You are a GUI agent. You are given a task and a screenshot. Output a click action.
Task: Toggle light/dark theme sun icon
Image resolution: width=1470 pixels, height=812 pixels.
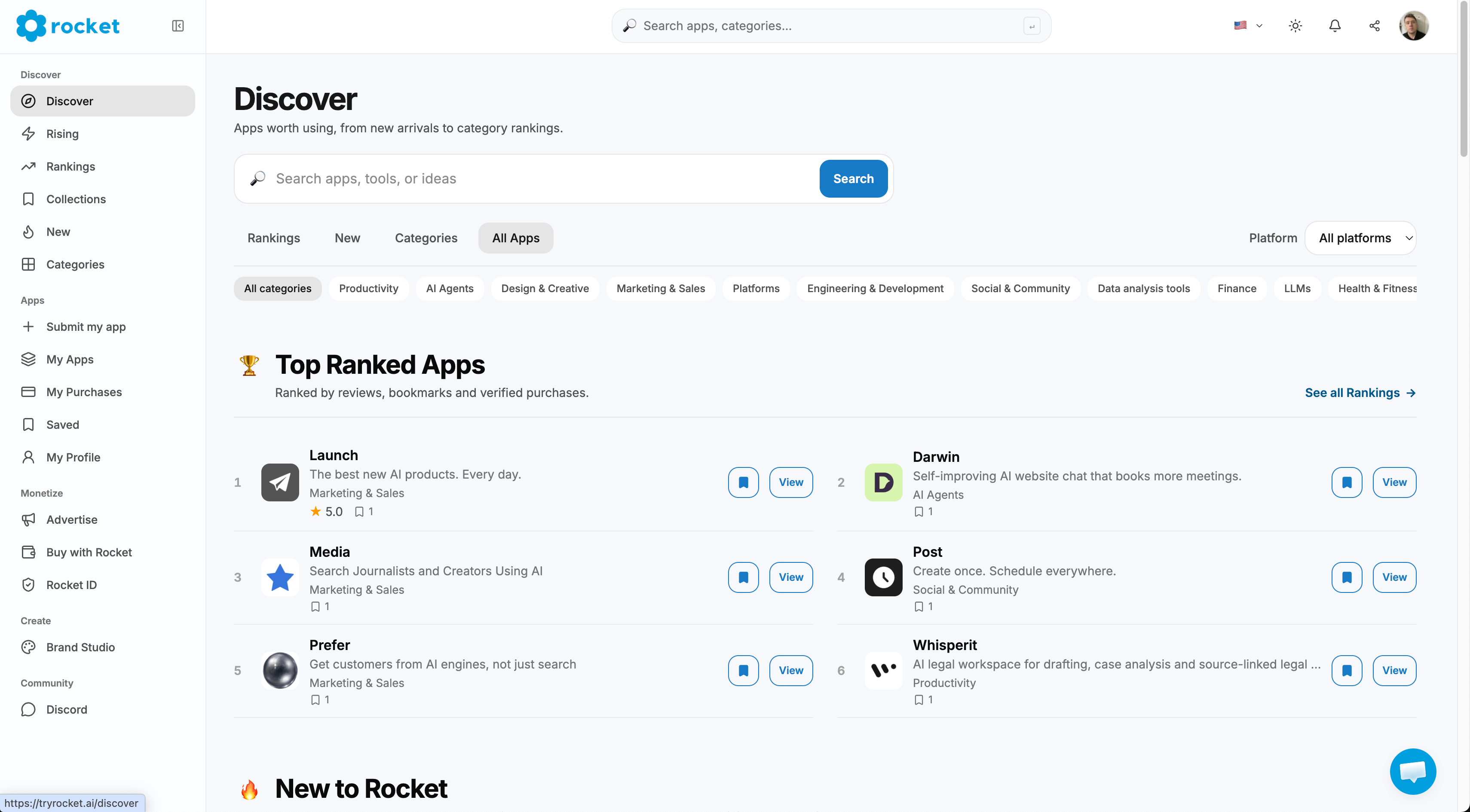pos(1295,26)
